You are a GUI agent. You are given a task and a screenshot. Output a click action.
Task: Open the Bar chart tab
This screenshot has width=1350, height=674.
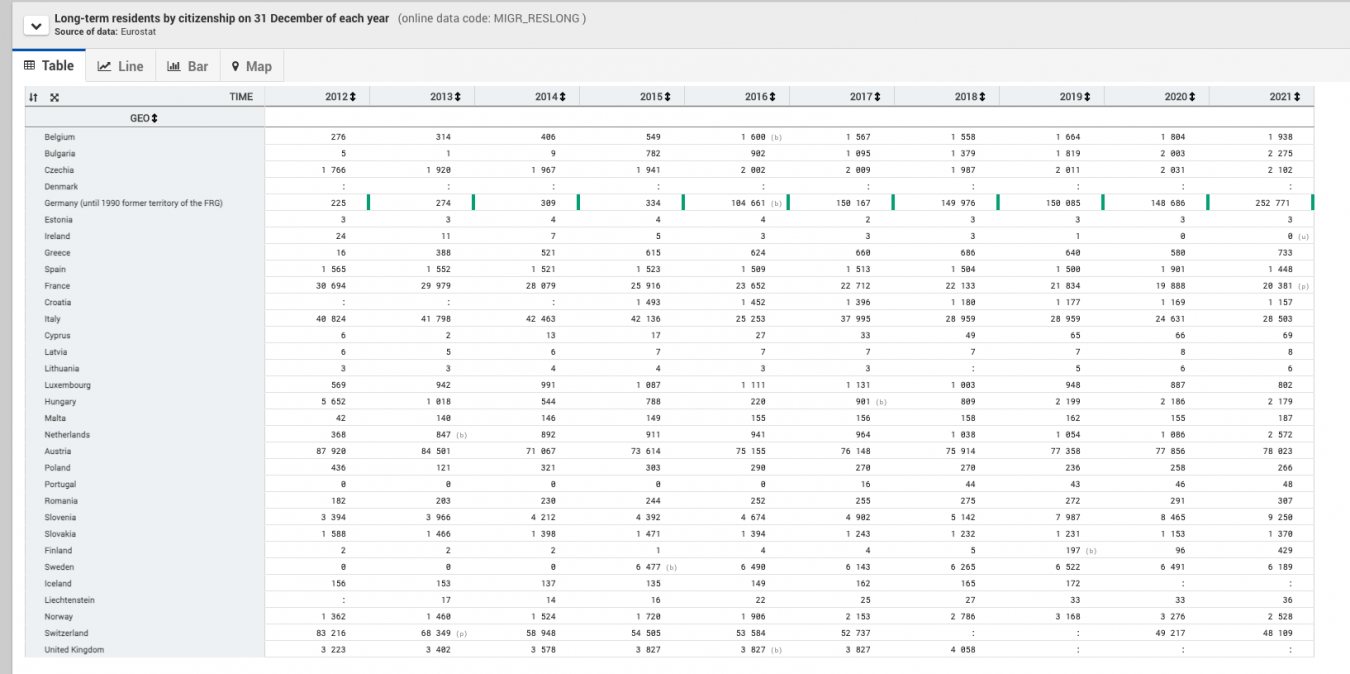tap(187, 66)
